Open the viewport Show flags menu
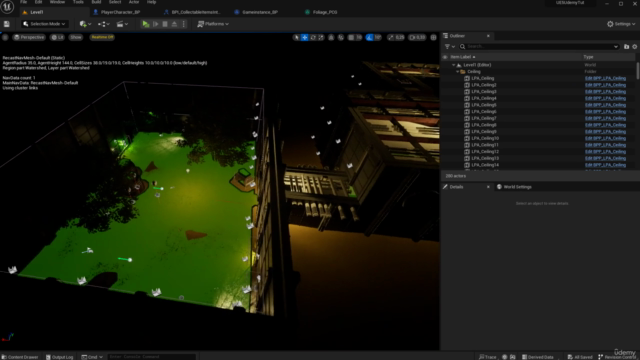Viewport: 640px width, 360px height. [76, 37]
